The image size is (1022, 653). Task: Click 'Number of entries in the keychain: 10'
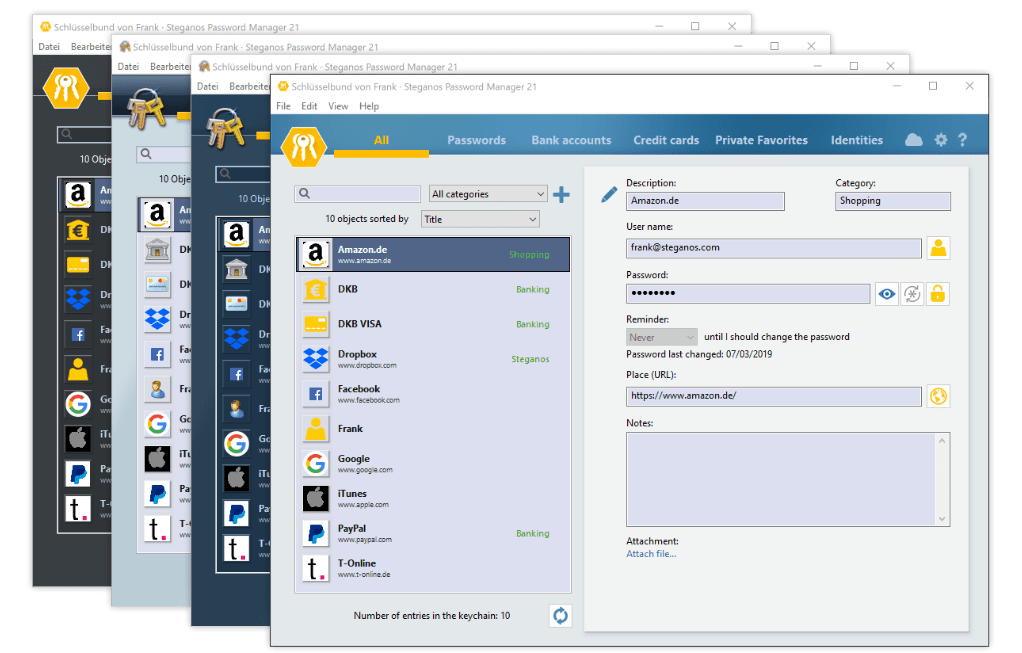click(x=431, y=616)
